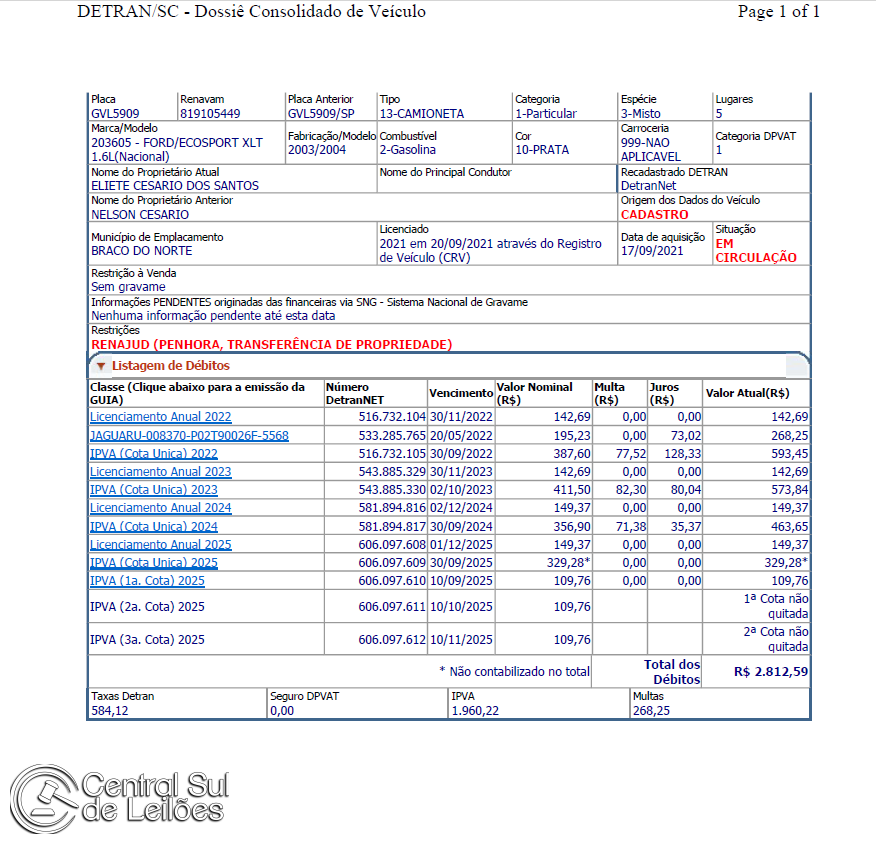Select red RENAJUD restriction text
This screenshot has height=844, width=876.
click(x=272, y=345)
